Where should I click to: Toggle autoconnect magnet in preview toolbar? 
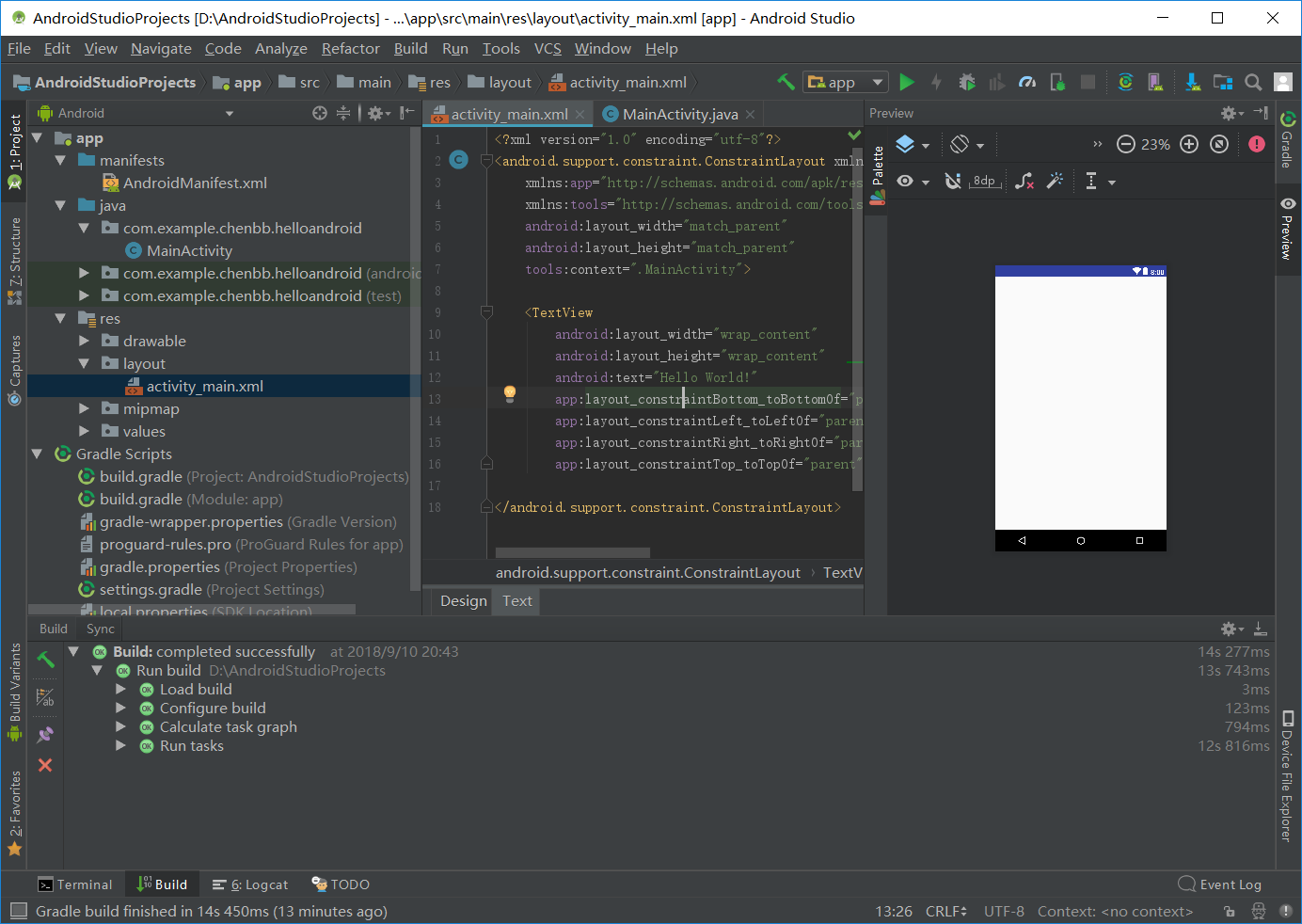(953, 181)
